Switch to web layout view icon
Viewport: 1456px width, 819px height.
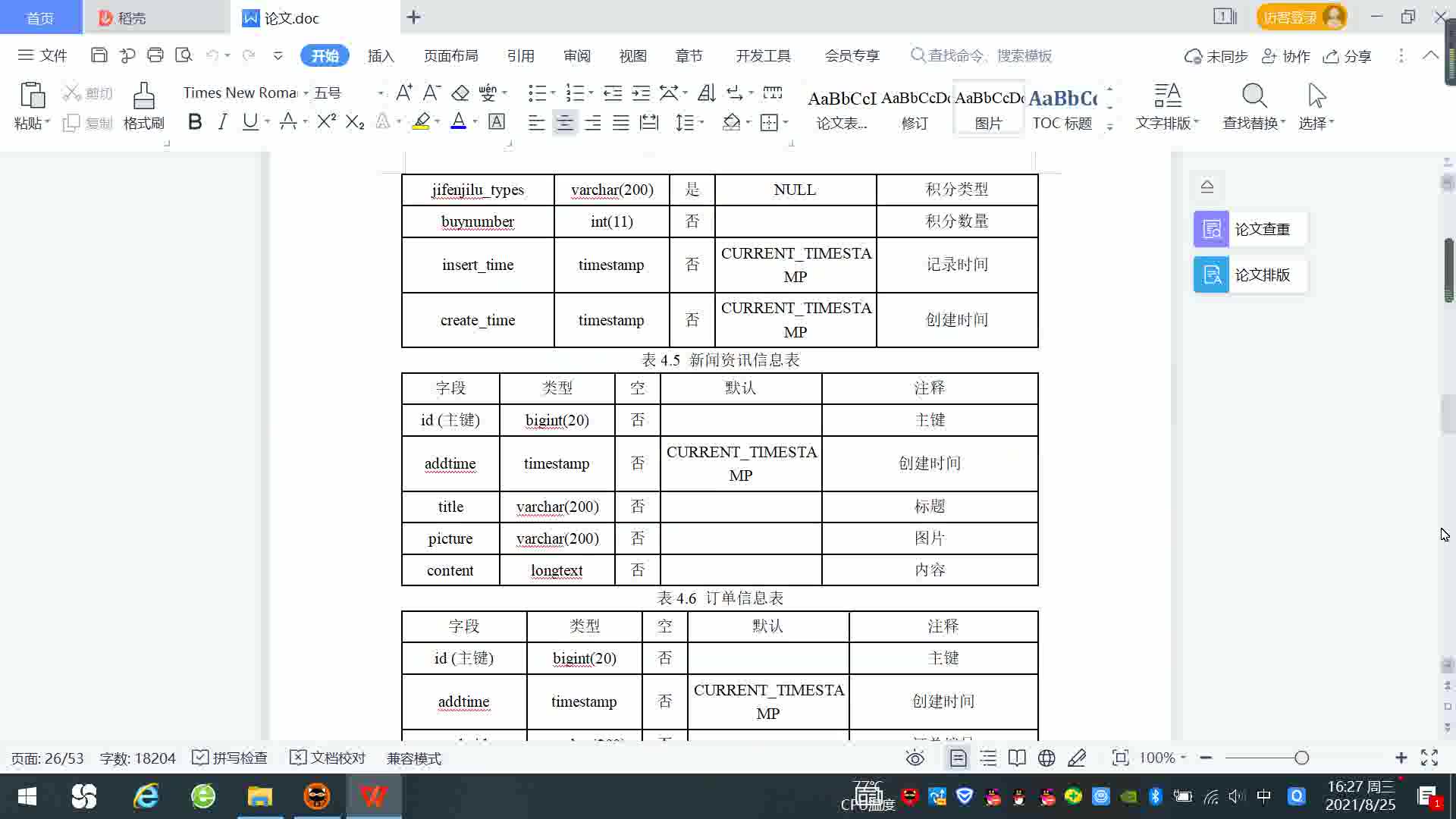click(1046, 758)
